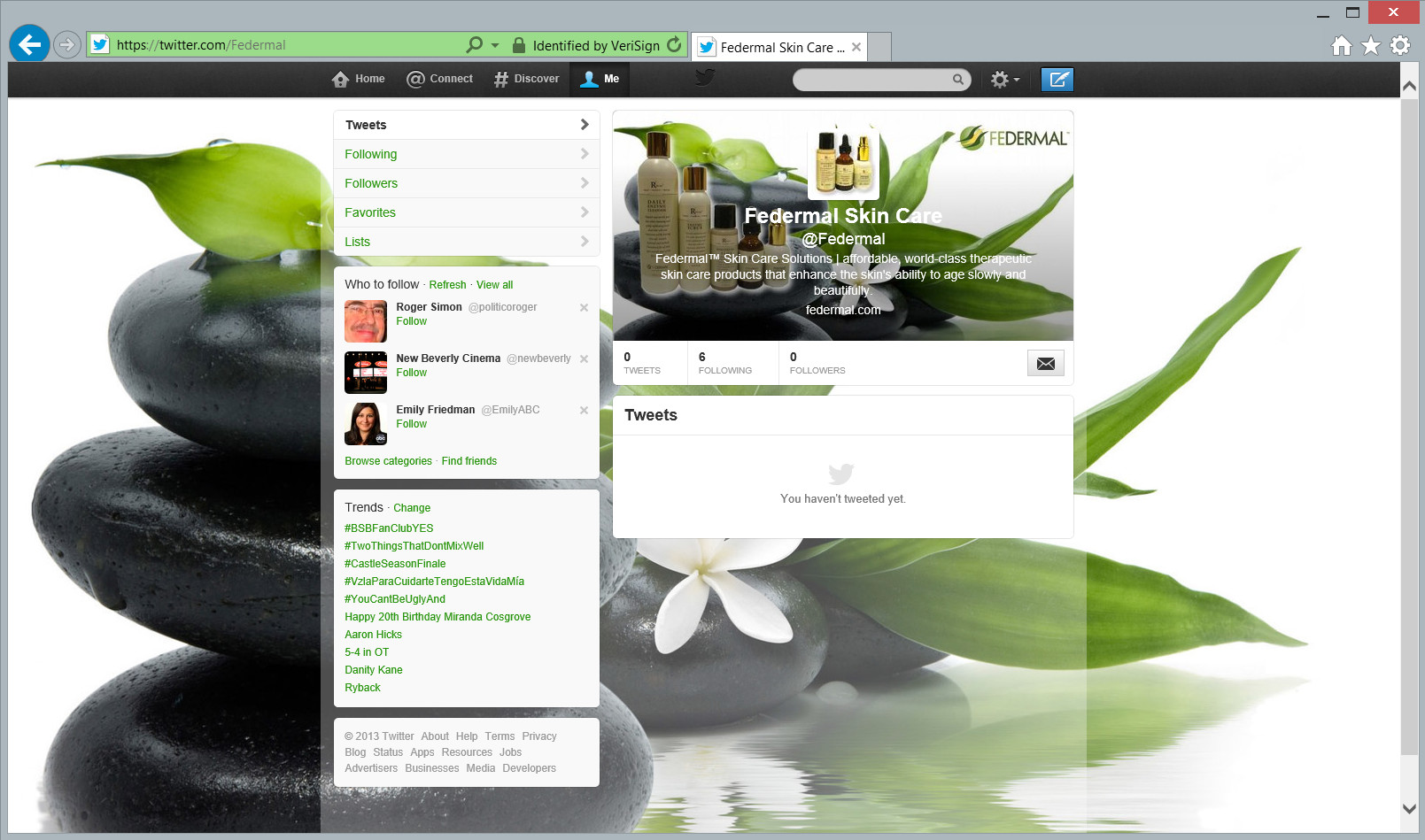
Task: Click the scrollbar down arrow
Action: pos(1409,809)
